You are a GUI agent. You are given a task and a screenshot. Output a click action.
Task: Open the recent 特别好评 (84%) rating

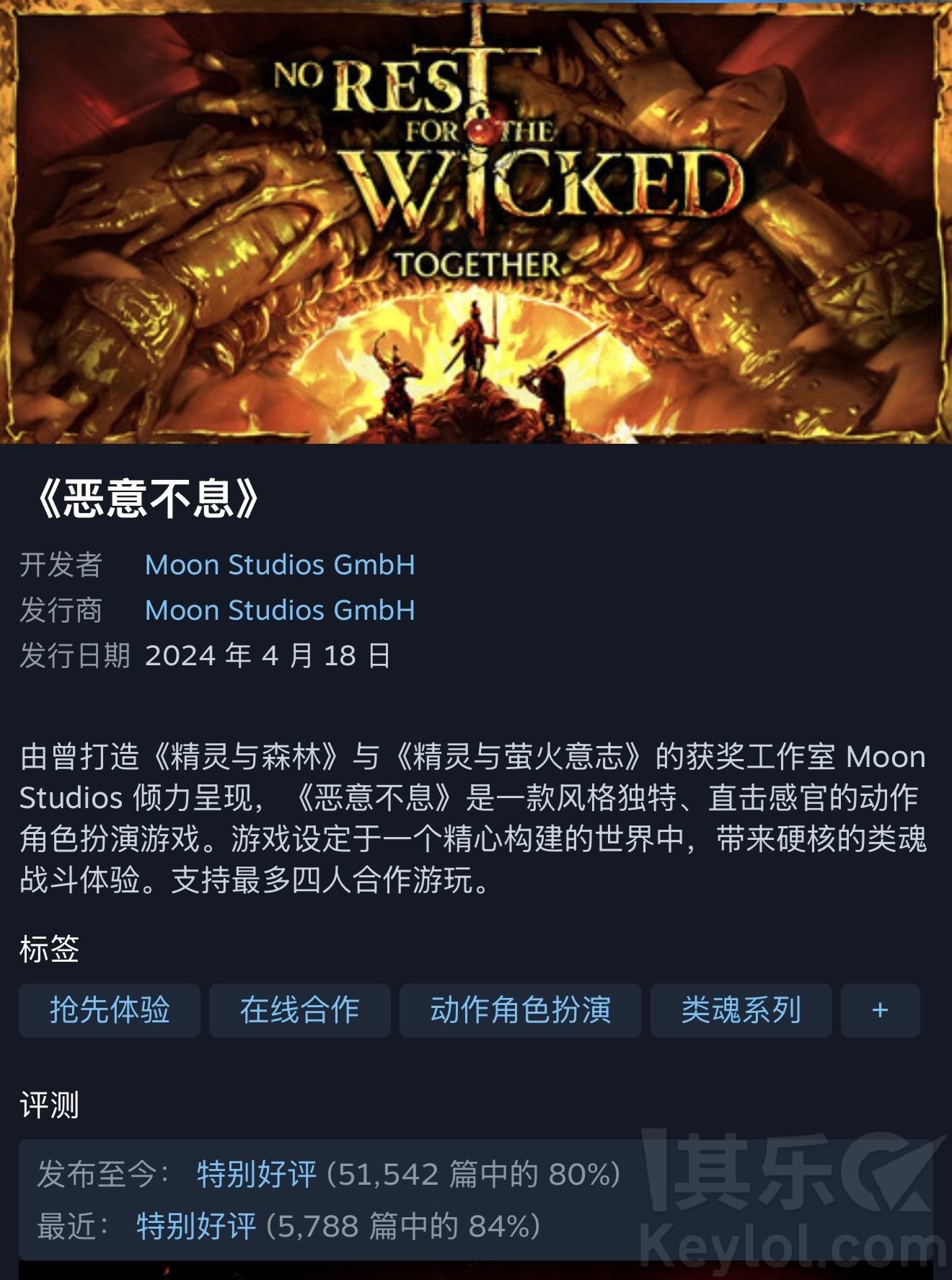point(196,1226)
